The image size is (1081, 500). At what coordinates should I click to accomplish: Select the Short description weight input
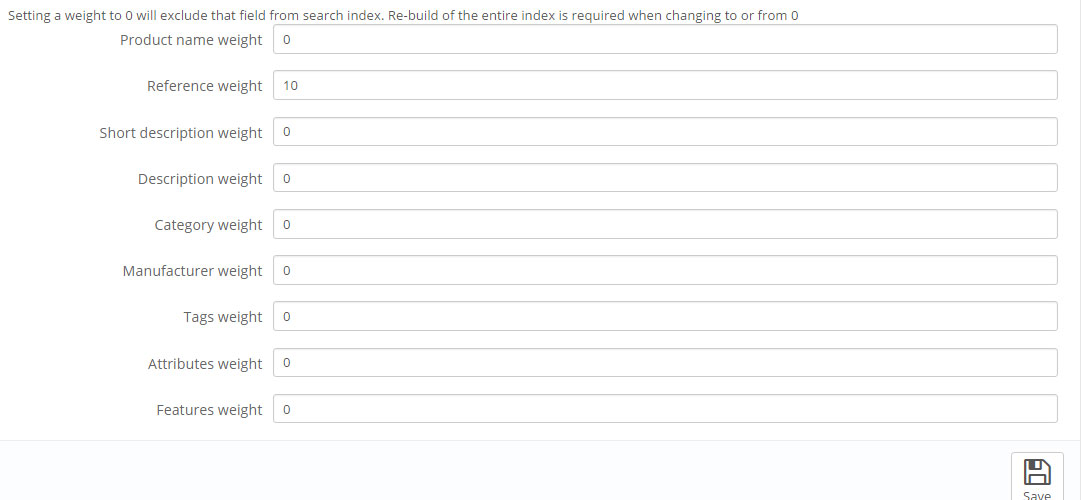coord(664,132)
